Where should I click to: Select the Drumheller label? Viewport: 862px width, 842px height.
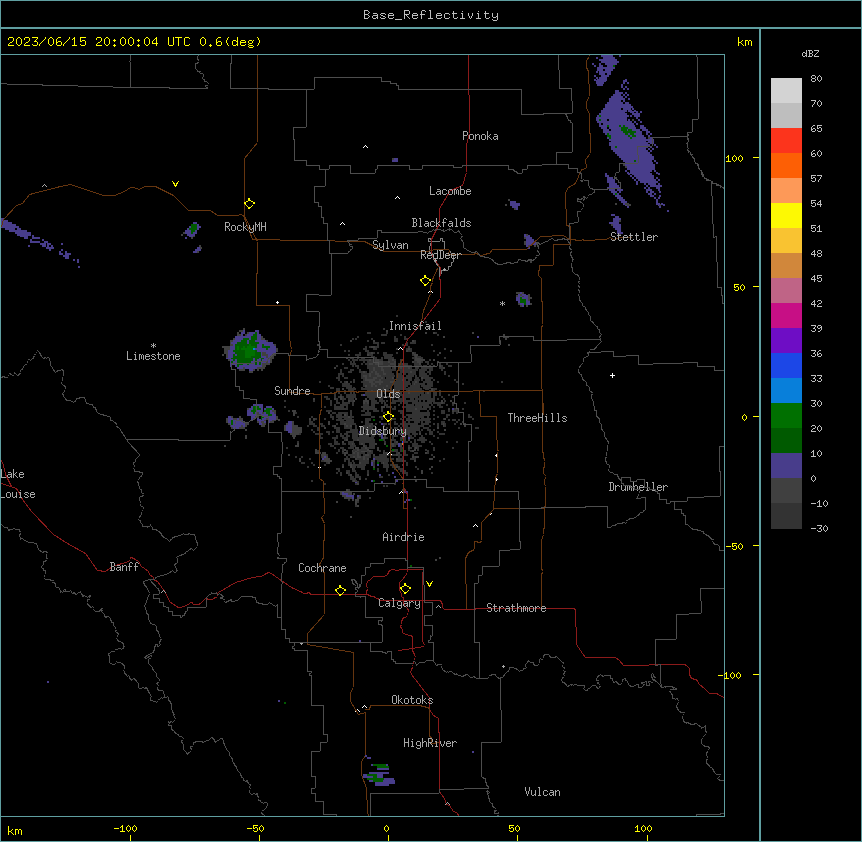pos(638,487)
